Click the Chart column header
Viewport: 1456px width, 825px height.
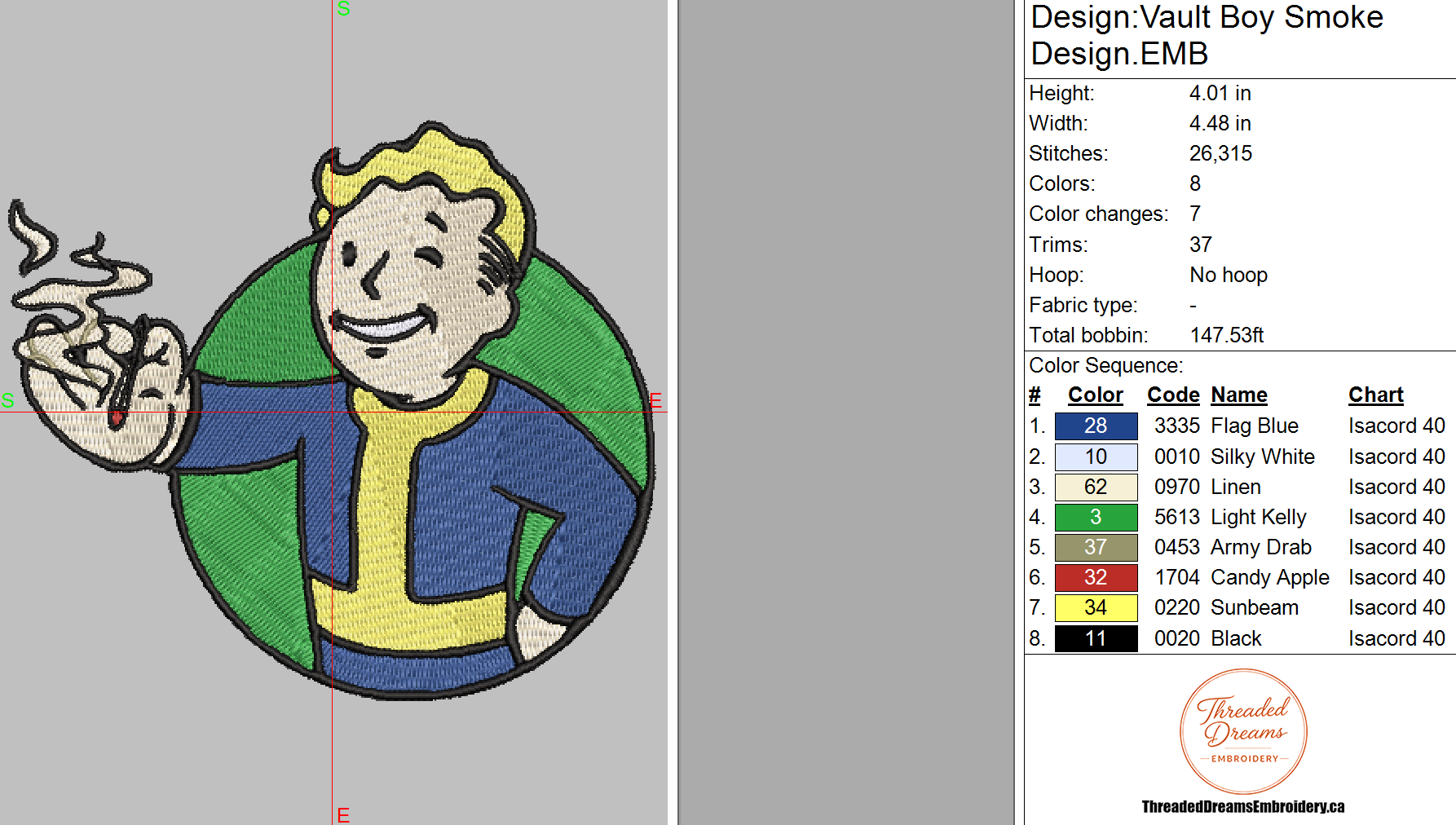coord(1376,395)
